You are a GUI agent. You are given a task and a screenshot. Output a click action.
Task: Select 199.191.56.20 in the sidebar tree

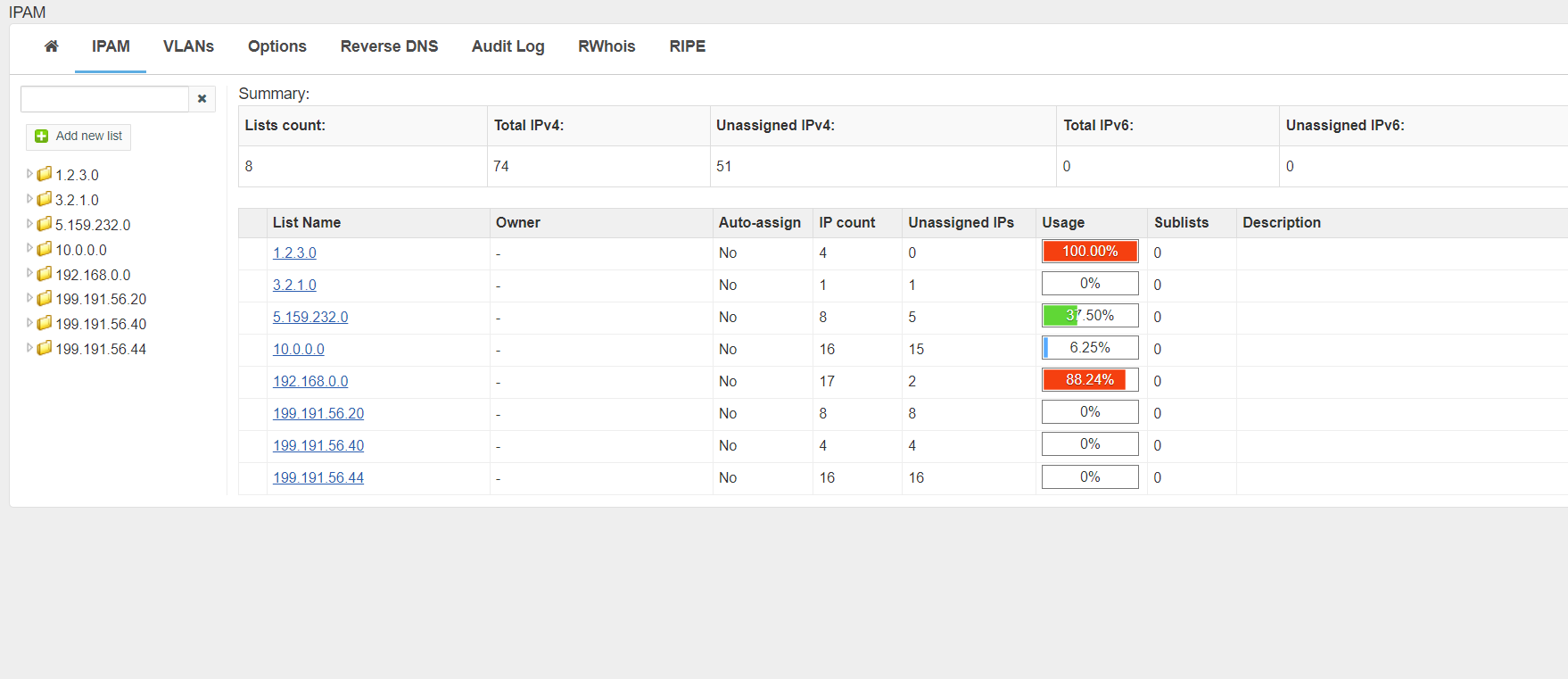click(101, 299)
